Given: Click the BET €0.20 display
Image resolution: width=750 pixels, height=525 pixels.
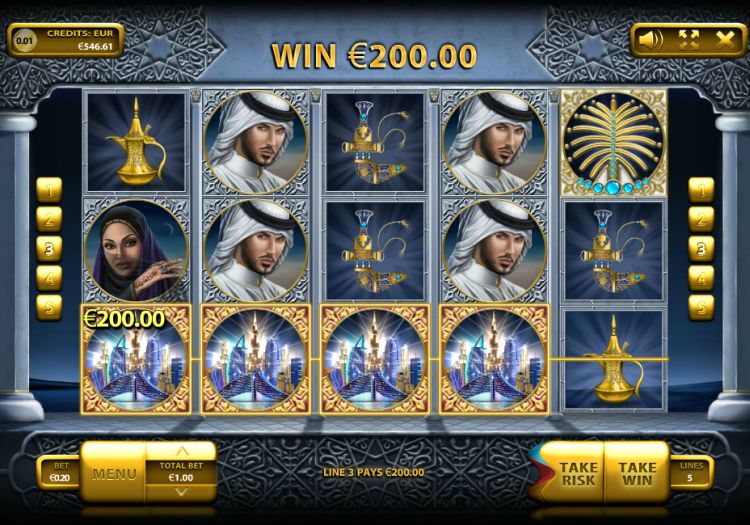Looking at the screenshot, I should coord(61,472).
